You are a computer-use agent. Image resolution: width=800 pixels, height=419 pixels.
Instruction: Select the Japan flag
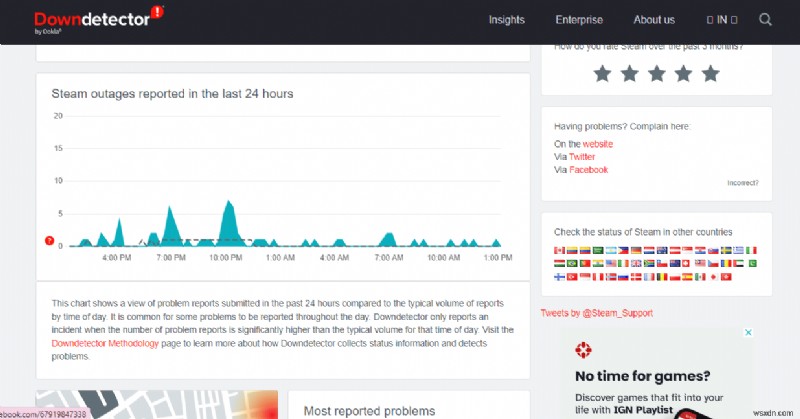click(x=713, y=277)
